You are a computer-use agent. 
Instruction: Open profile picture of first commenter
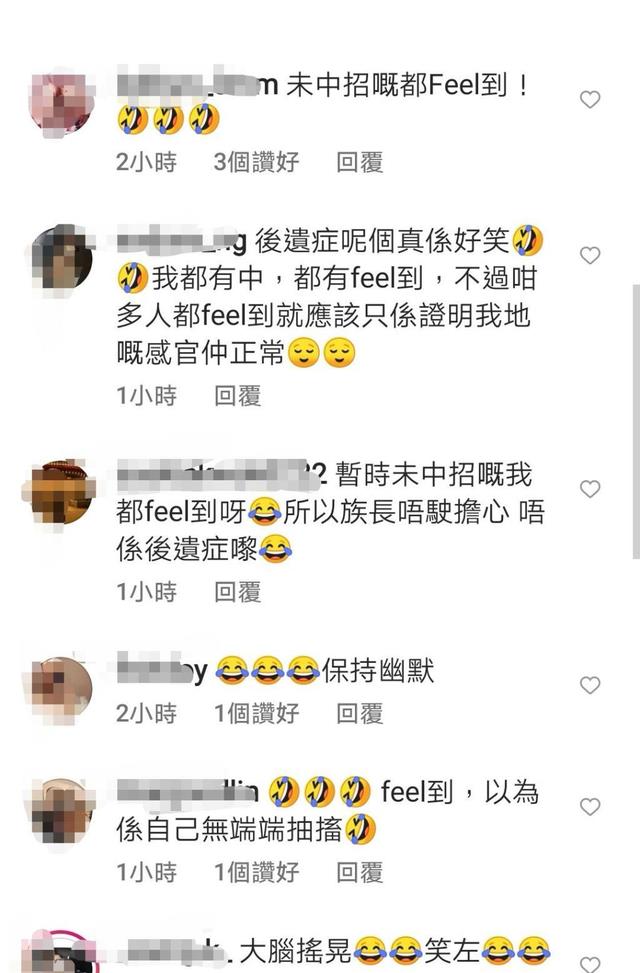tap(62, 102)
